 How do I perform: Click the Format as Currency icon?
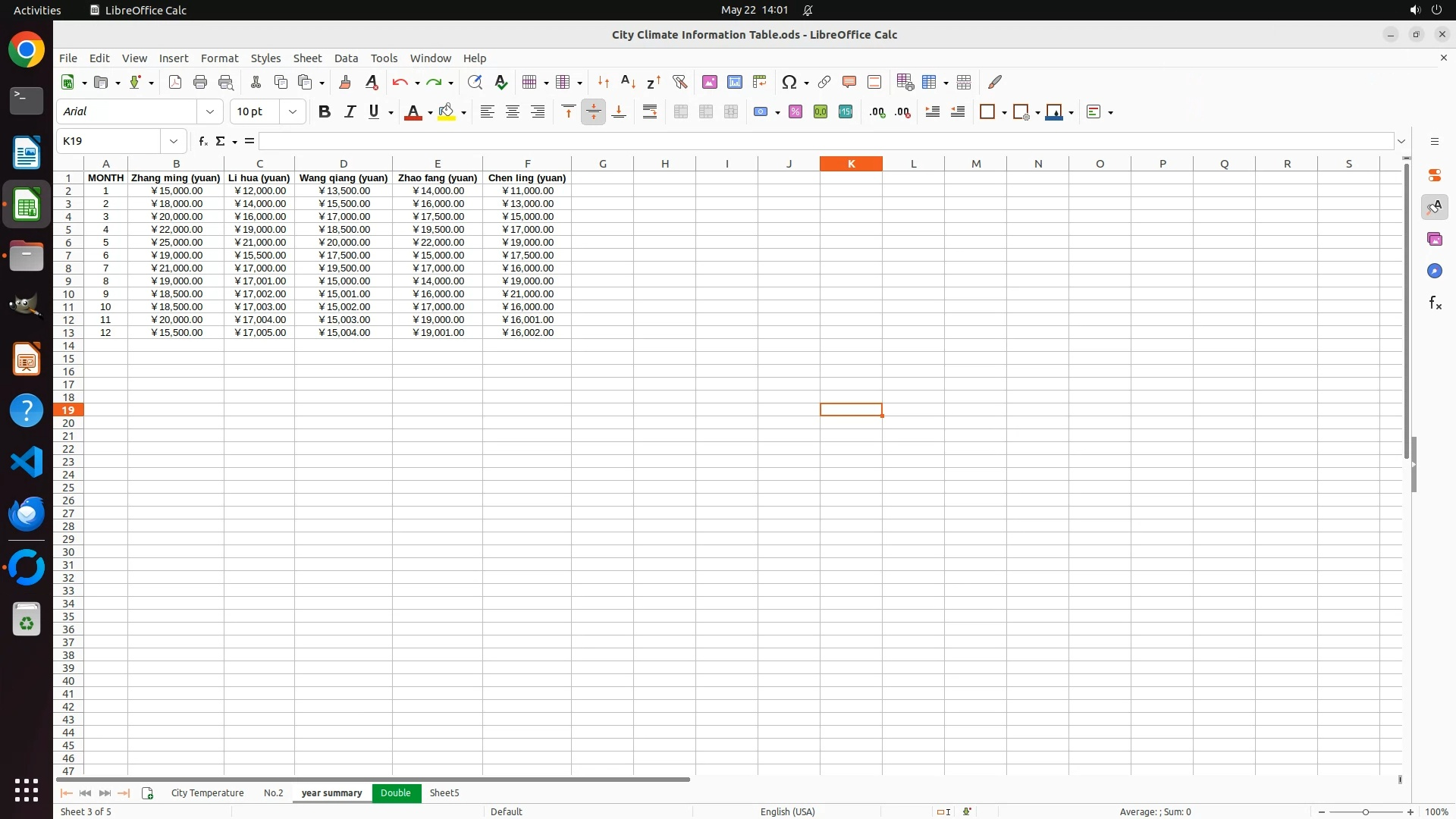761,111
